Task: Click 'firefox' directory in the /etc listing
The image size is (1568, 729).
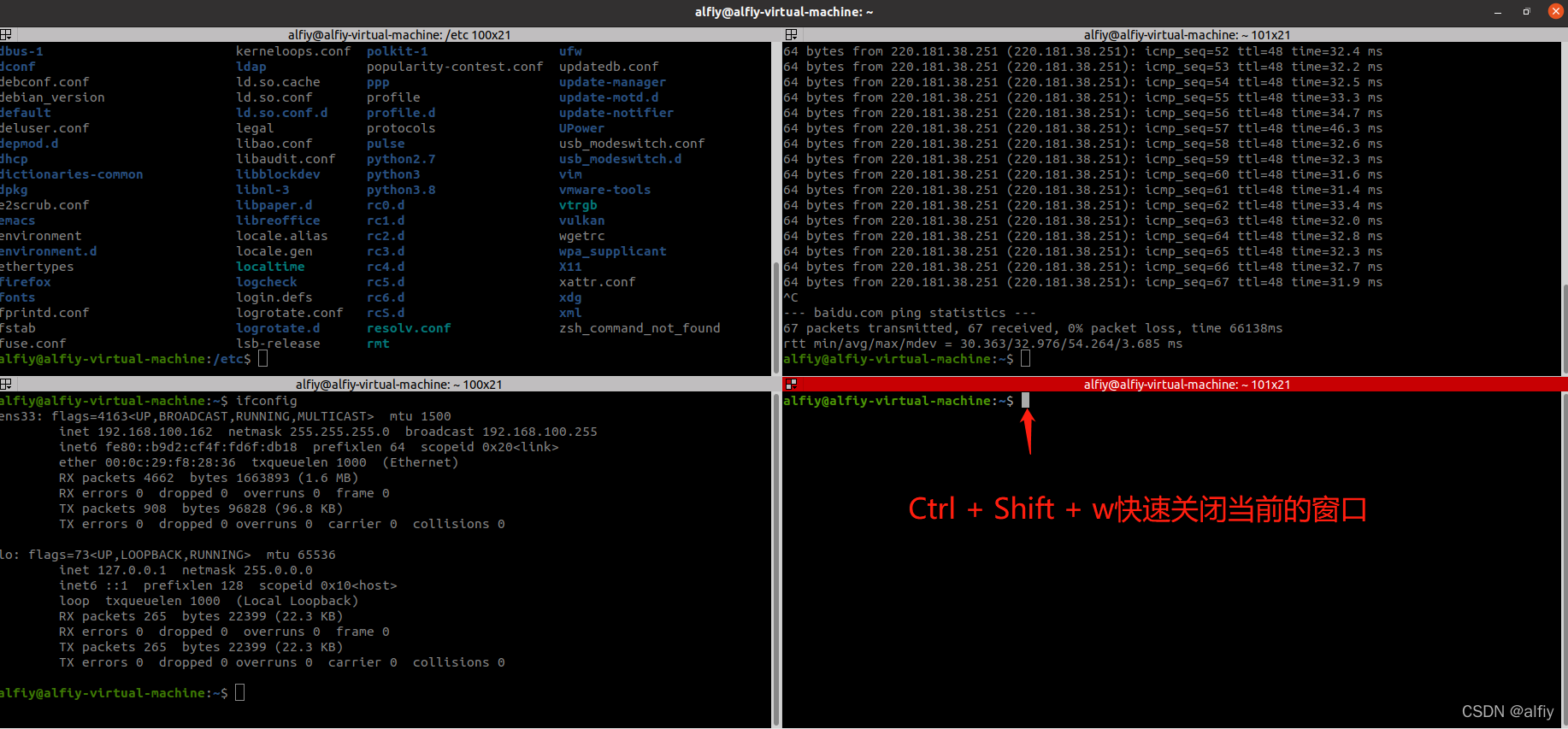Action: (26, 282)
